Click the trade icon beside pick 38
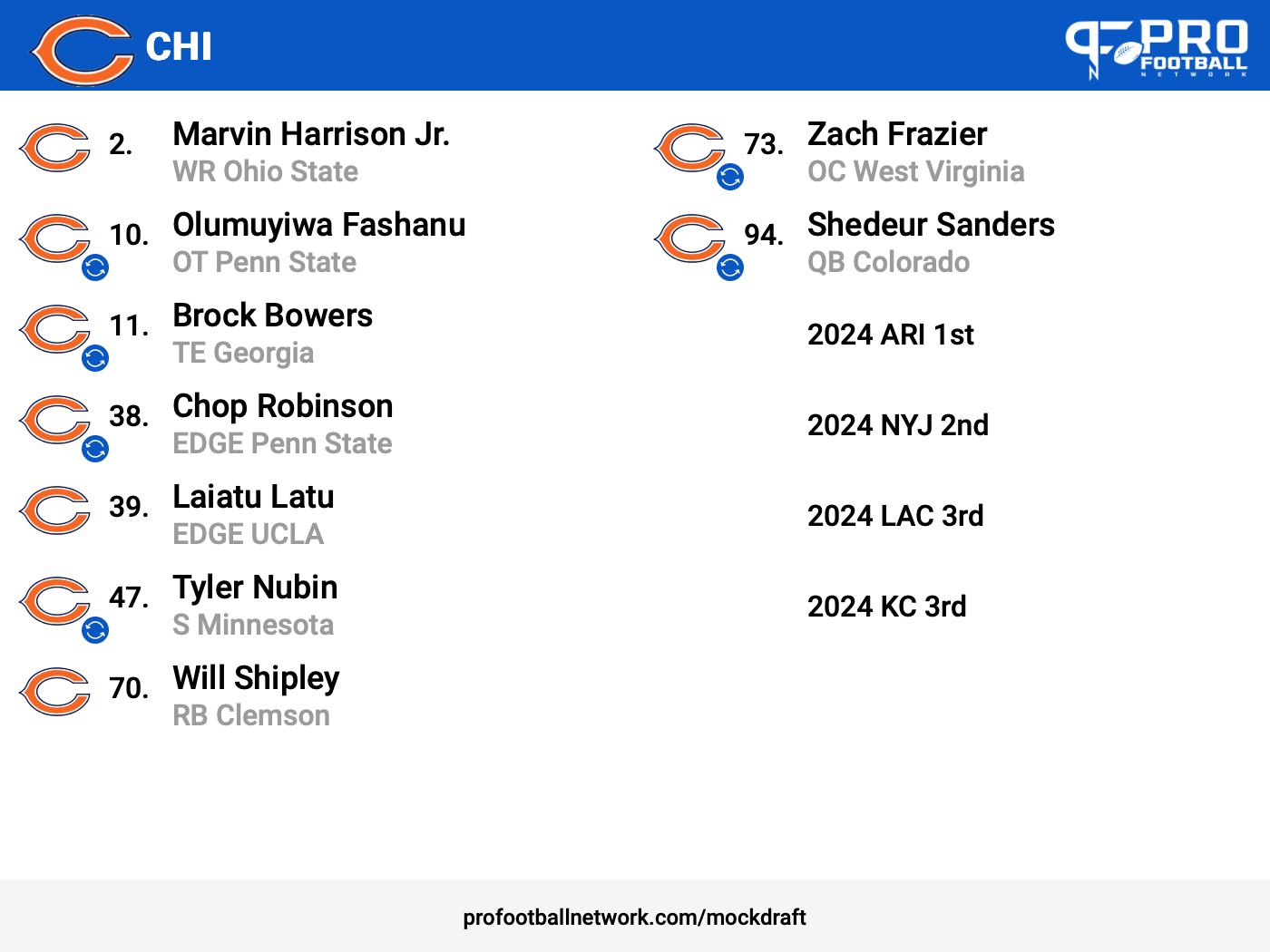1270x952 pixels. tap(95, 449)
